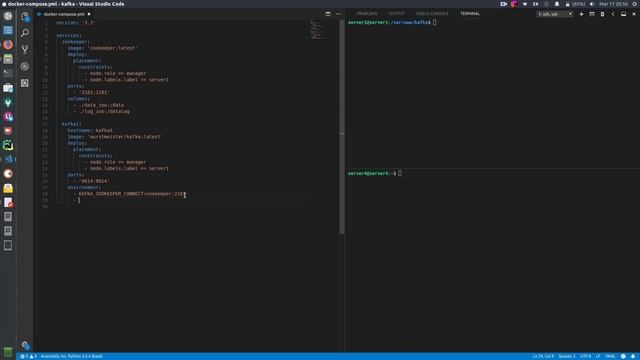The width and height of the screenshot is (640, 360).
Task: Open the trash at the dock bottom
Action: point(8,352)
